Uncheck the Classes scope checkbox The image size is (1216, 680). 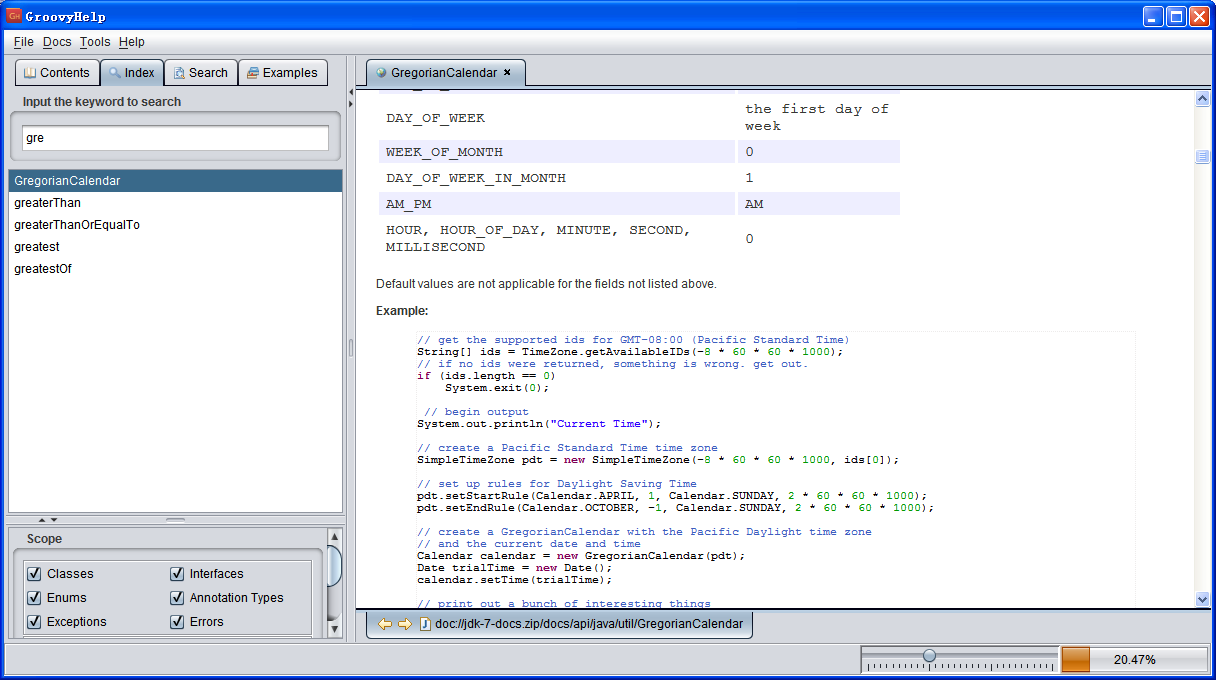tap(35, 574)
